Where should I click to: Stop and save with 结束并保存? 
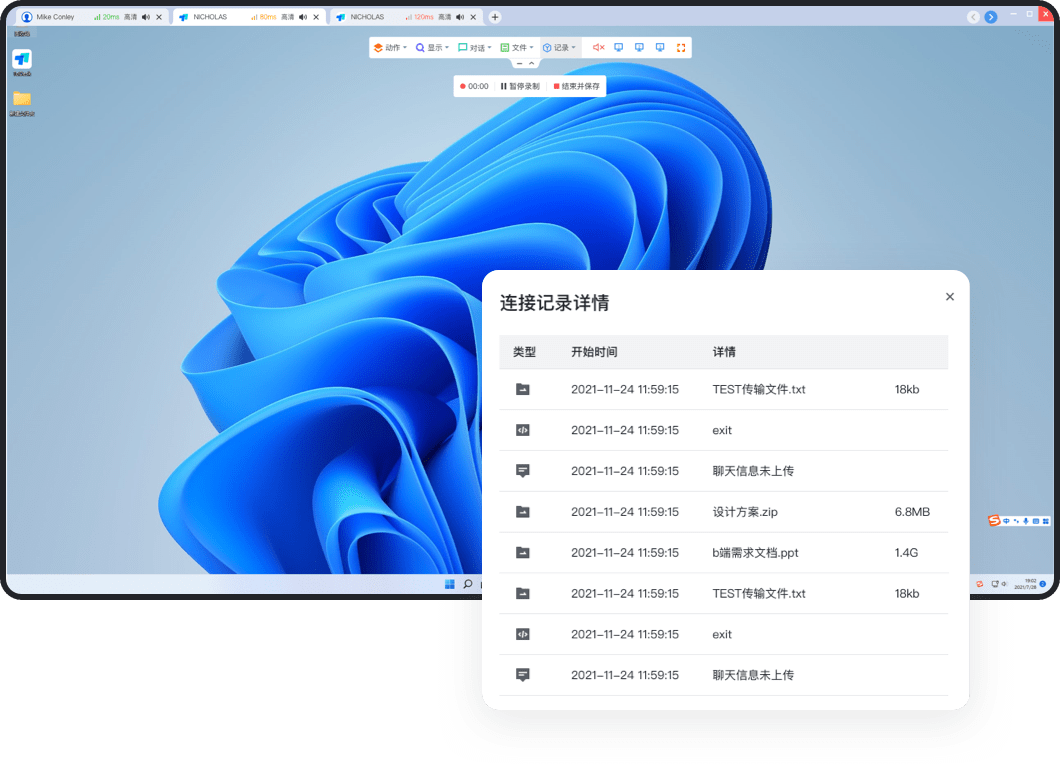pos(577,87)
